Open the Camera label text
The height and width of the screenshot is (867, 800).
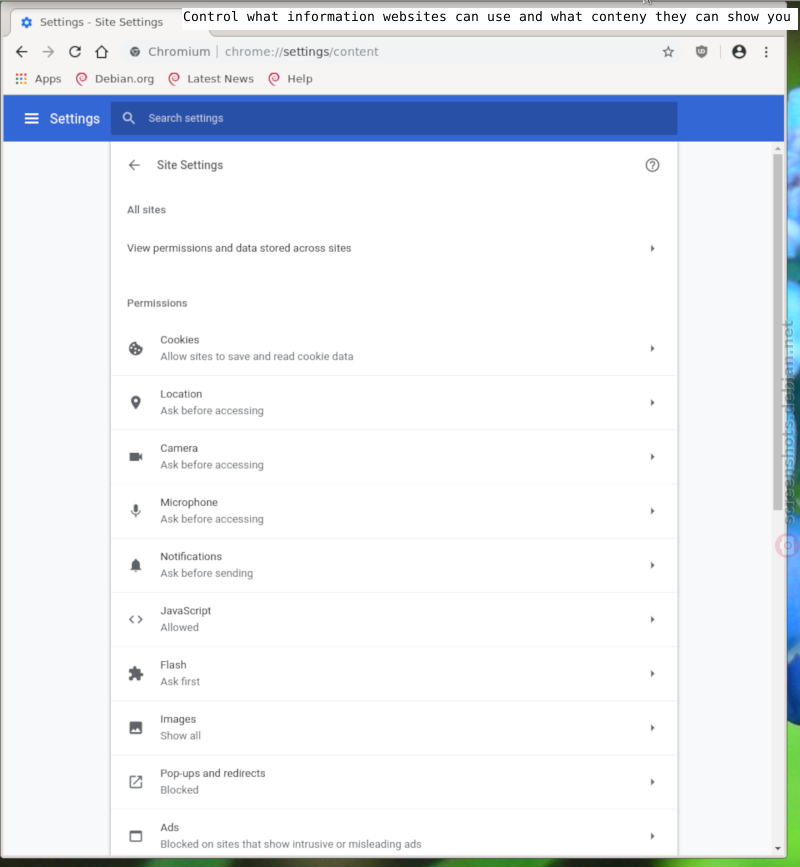click(179, 448)
